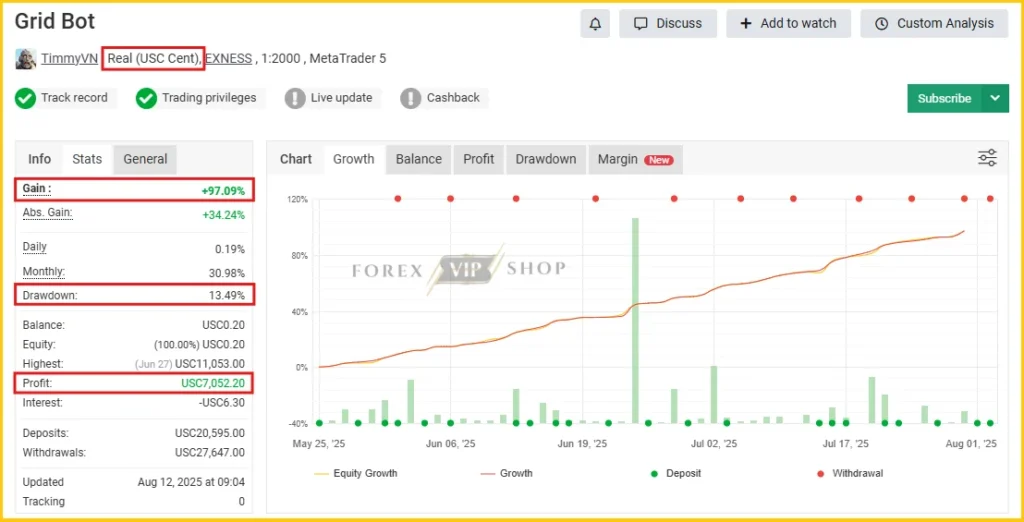Click the tallest green bar in chart

click(635, 320)
